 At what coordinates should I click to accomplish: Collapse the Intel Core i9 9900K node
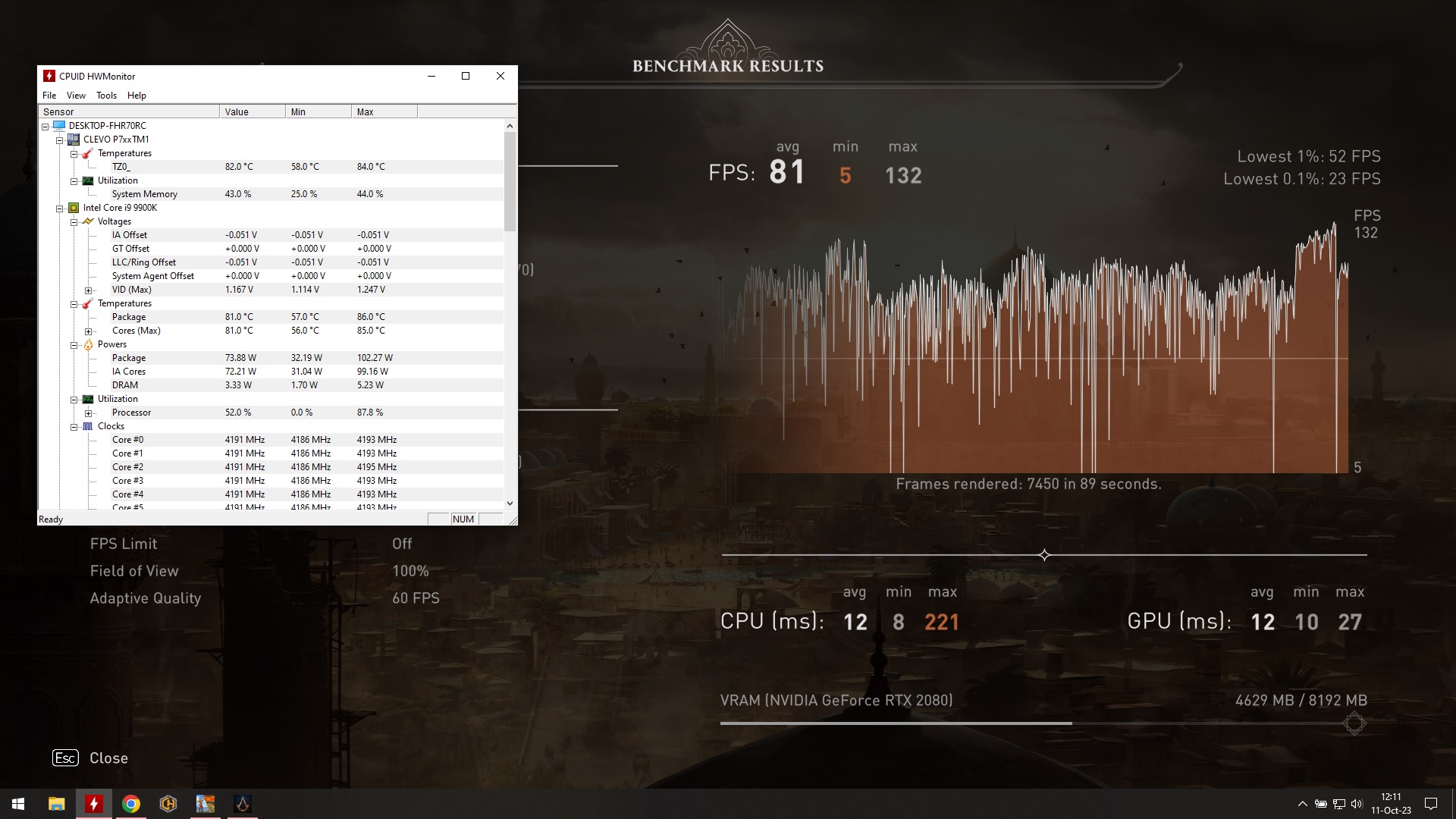point(60,208)
